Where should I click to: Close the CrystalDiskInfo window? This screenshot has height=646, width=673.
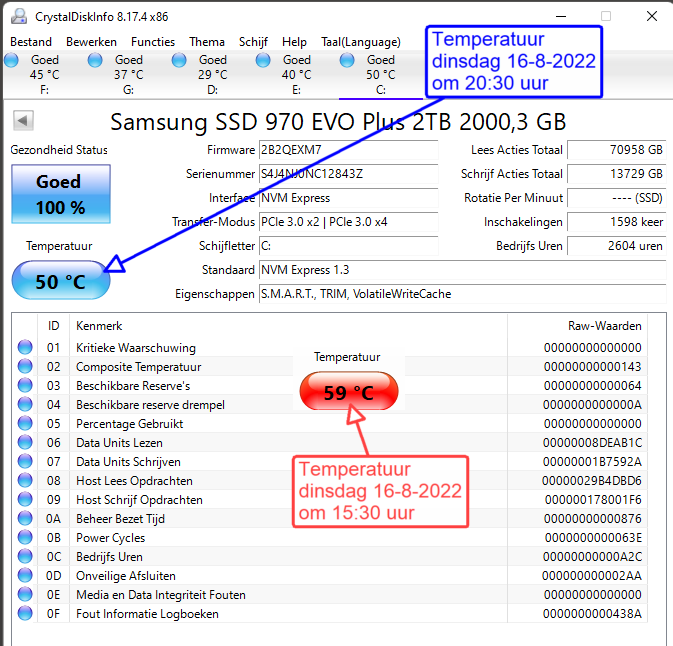coord(652,16)
